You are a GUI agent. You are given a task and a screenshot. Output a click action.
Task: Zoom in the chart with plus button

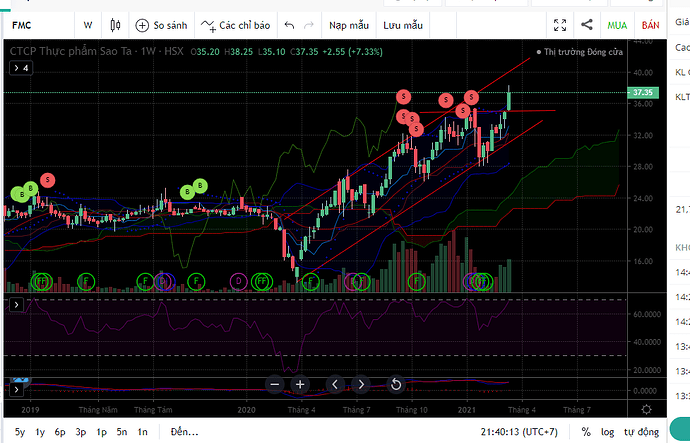click(x=300, y=384)
